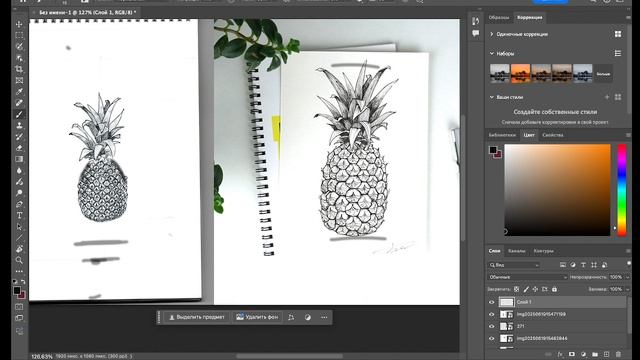Collapse the Ваши стили section
This screenshot has width=640, height=360.
(x=492, y=97)
